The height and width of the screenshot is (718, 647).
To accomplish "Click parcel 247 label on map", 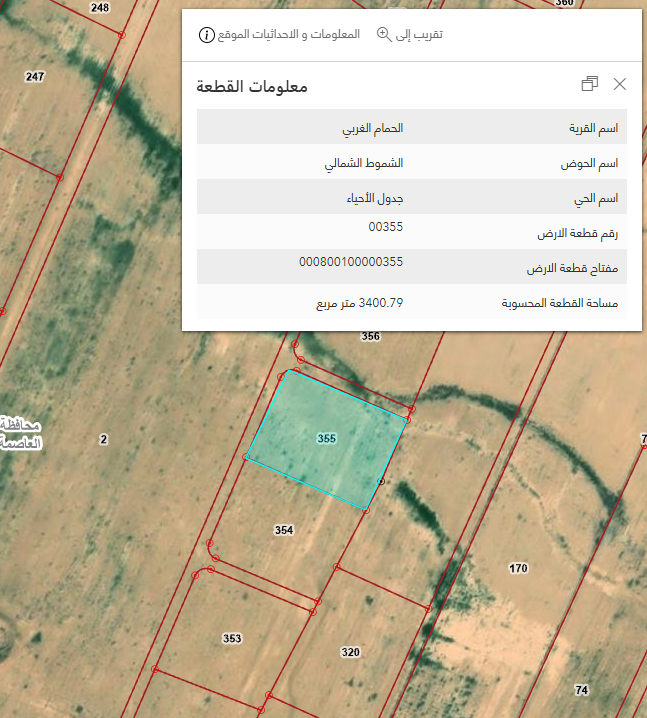I will pyautogui.click(x=35, y=76).
